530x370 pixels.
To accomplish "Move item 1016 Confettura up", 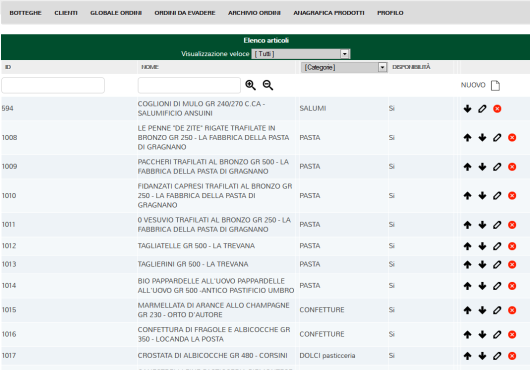I will pos(467,335).
